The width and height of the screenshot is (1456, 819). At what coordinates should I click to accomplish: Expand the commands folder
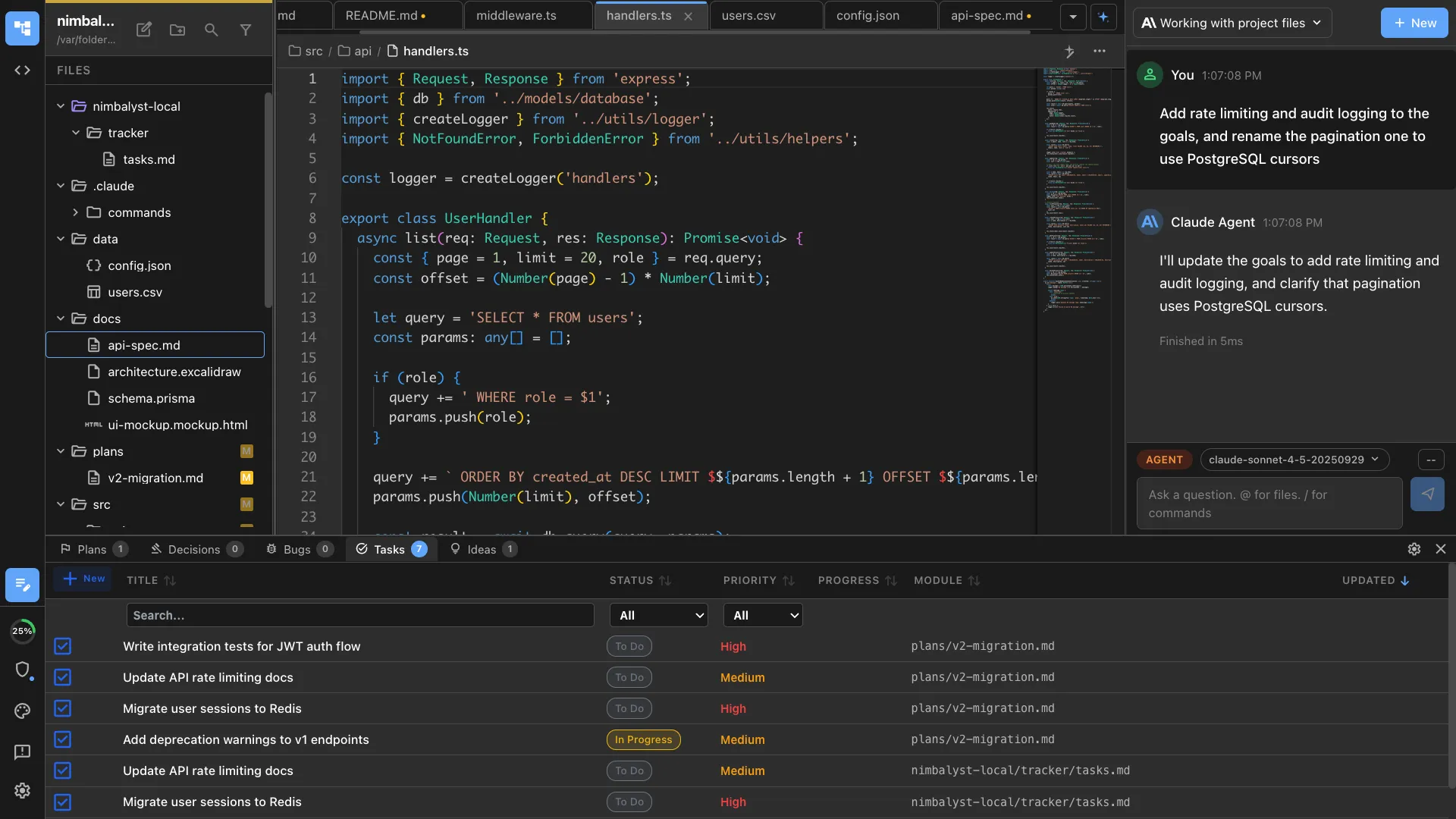74,213
